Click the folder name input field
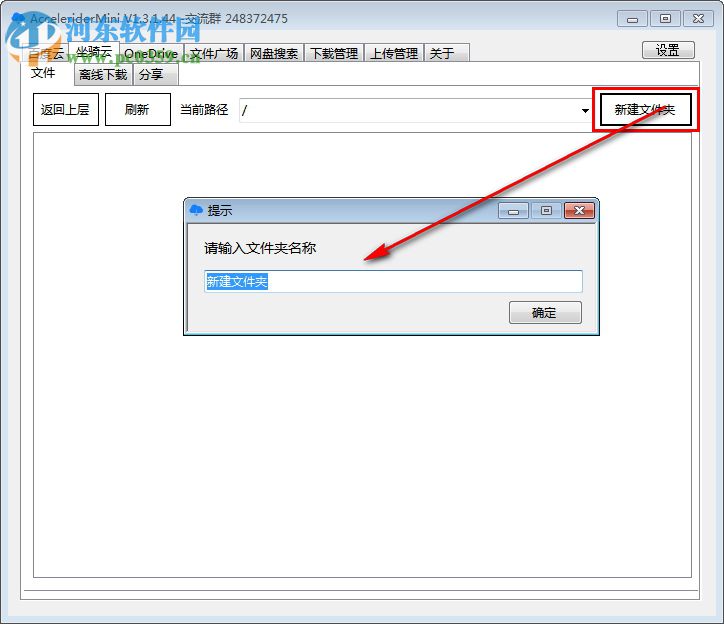The width and height of the screenshot is (724, 624). pyautogui.click(x=393, y=281)
